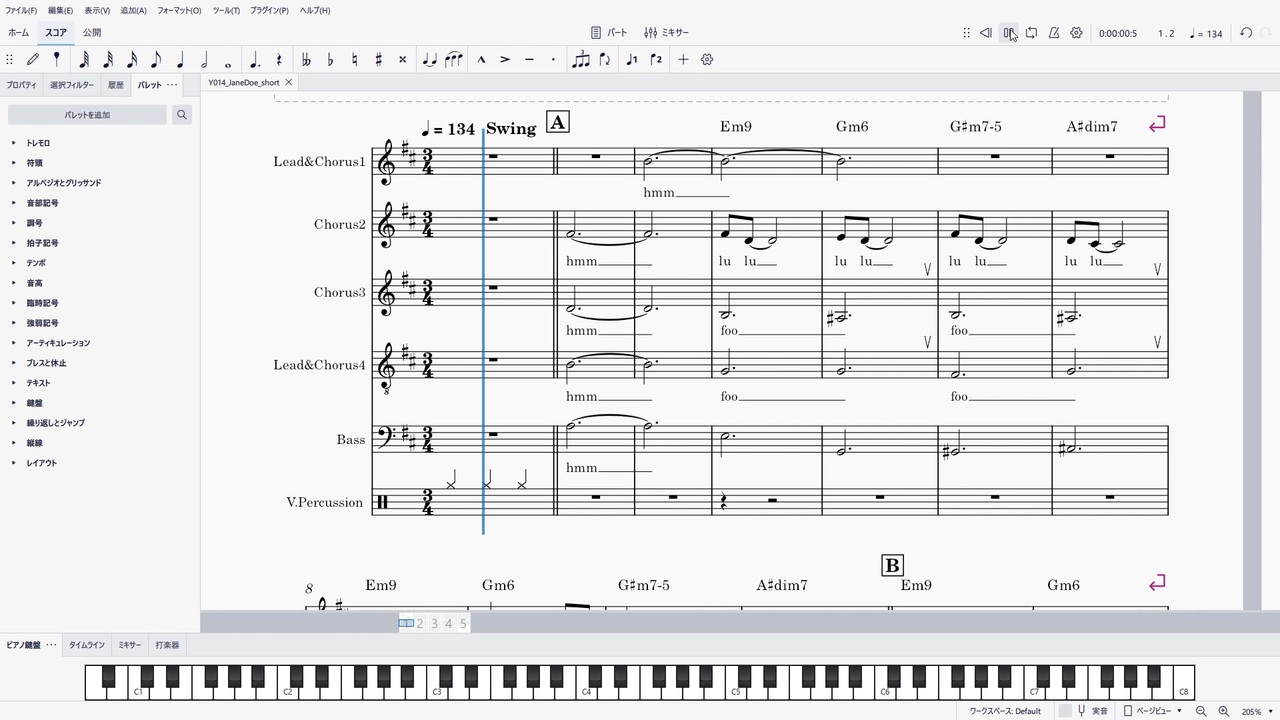Viewport: 1280px width, 720px height.
Task: Select the sharp accidental icon
Action: pos(378,60)
